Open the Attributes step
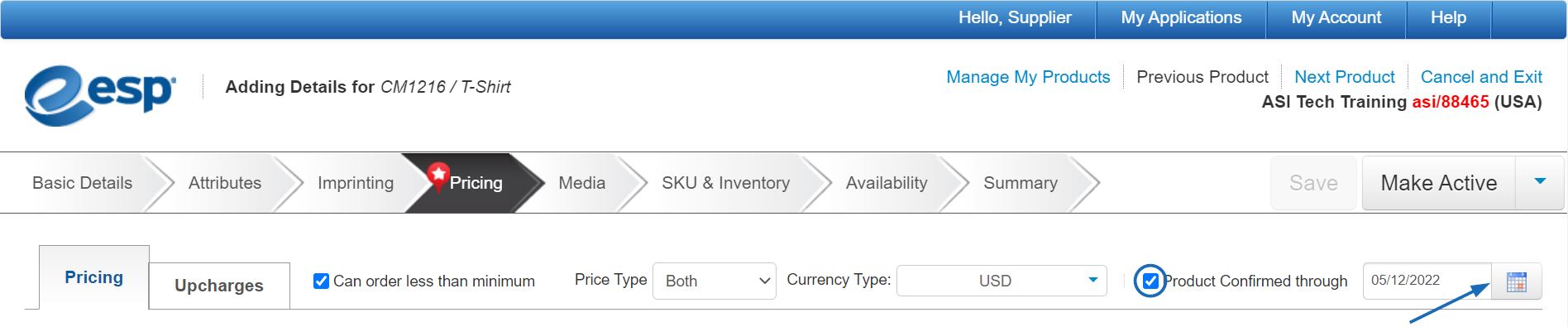This screenshot has height=327, width=1568. 225,183
